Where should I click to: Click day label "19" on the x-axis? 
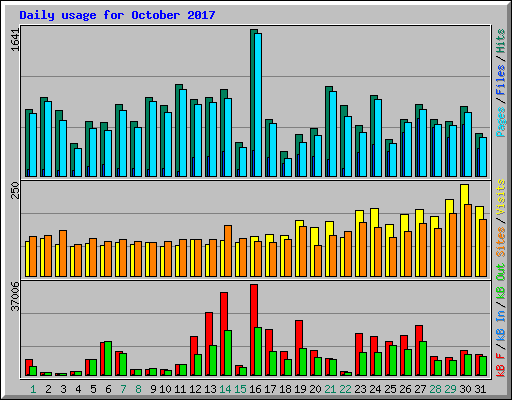coord(300,389)
